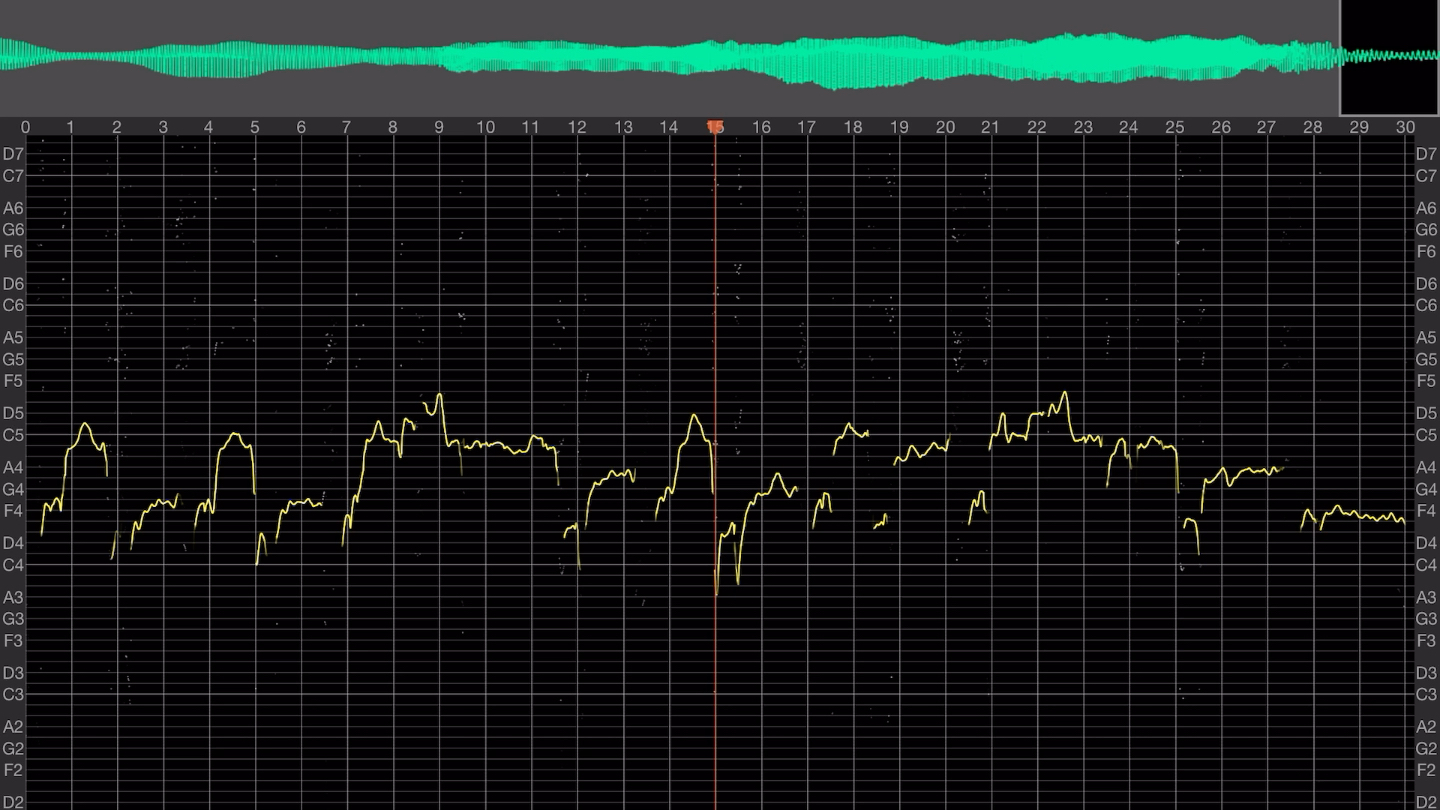This screenshot has height=810, width=1440.
Task: Select the A2 note label on left axis
Action: pos(13,726)
